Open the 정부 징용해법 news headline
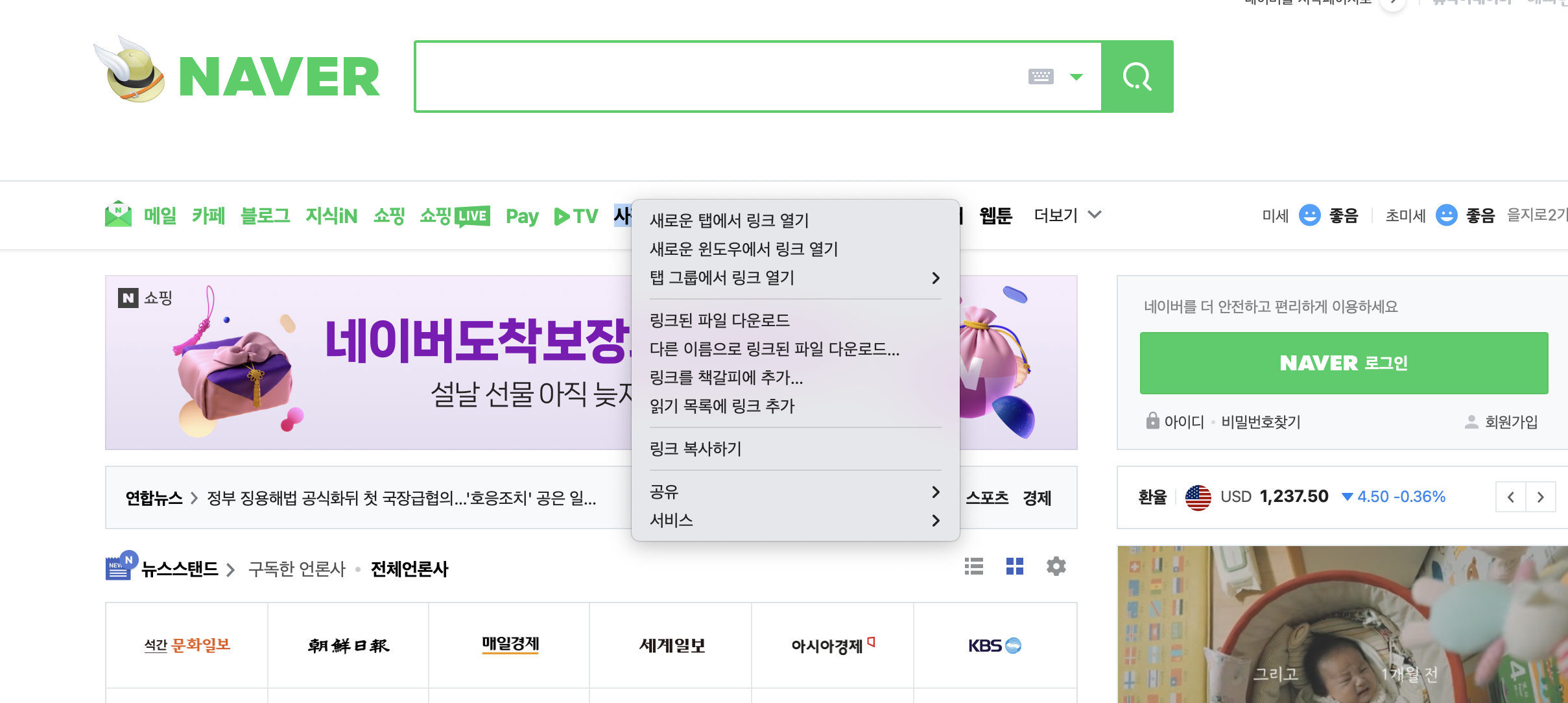Viewport: 1568px width, 703px height. pos(401,498)
